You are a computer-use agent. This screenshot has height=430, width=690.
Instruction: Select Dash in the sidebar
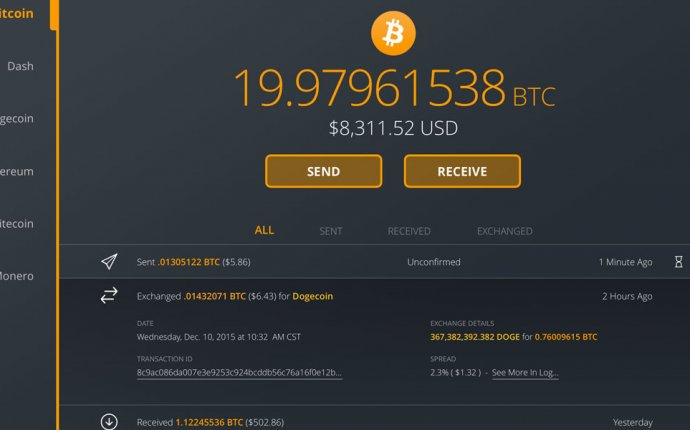20,66
